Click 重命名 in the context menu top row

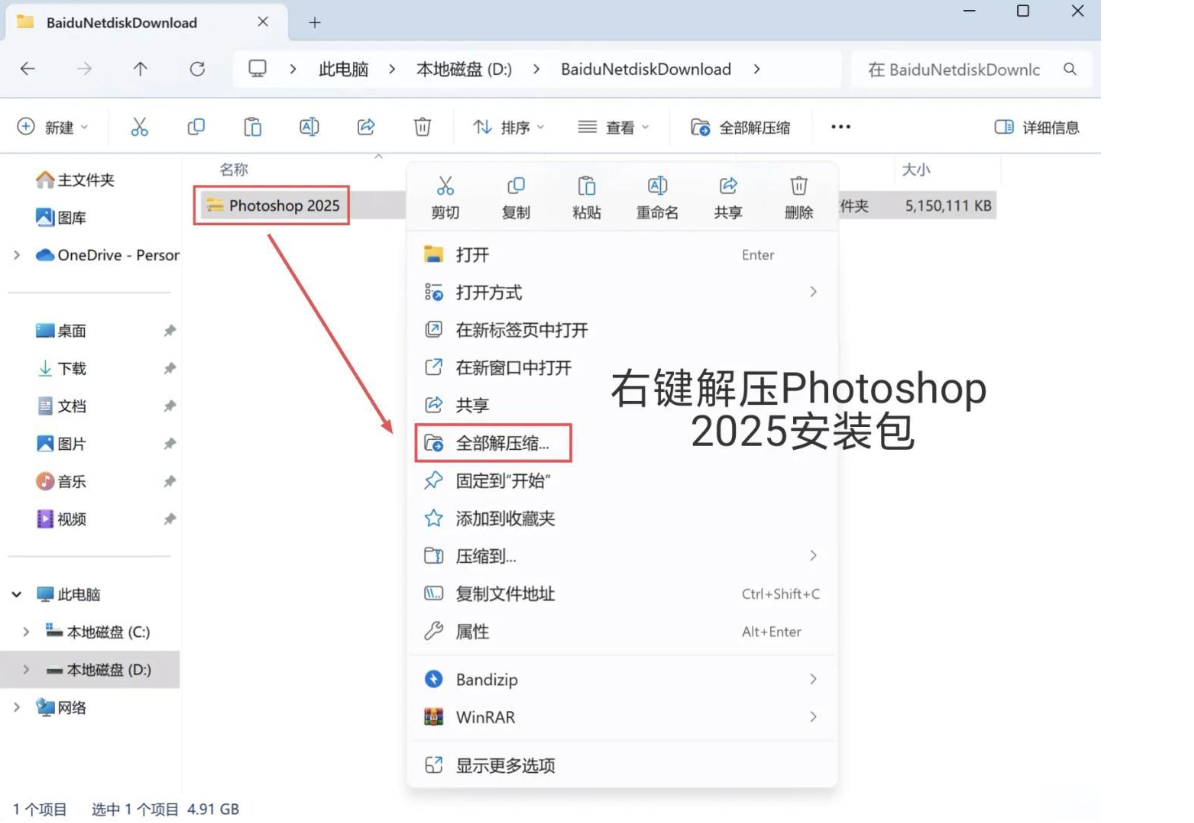657,198
